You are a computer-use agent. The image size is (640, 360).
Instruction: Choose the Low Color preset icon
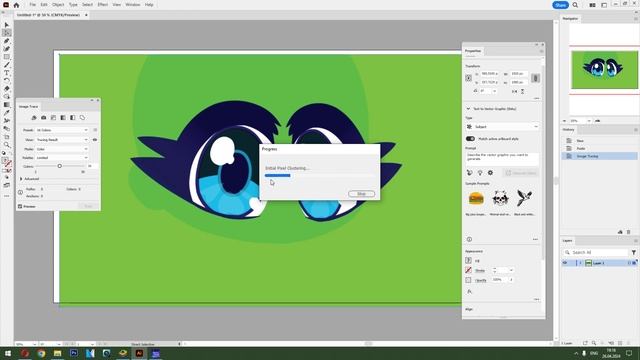click(x=53, y=118)
